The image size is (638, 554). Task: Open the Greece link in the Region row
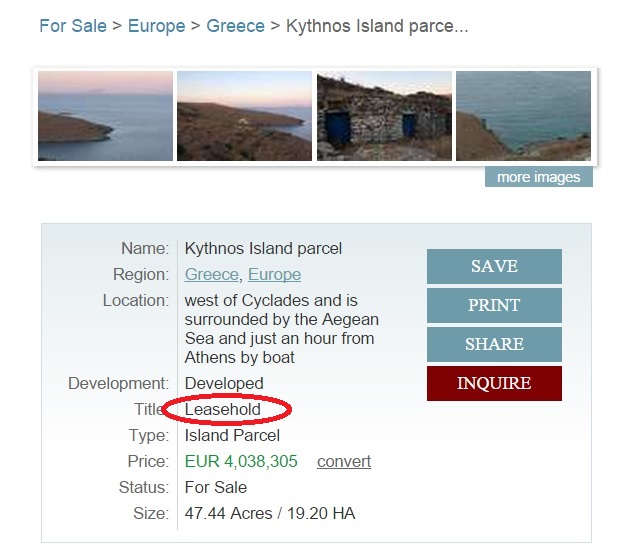[212, 274]
